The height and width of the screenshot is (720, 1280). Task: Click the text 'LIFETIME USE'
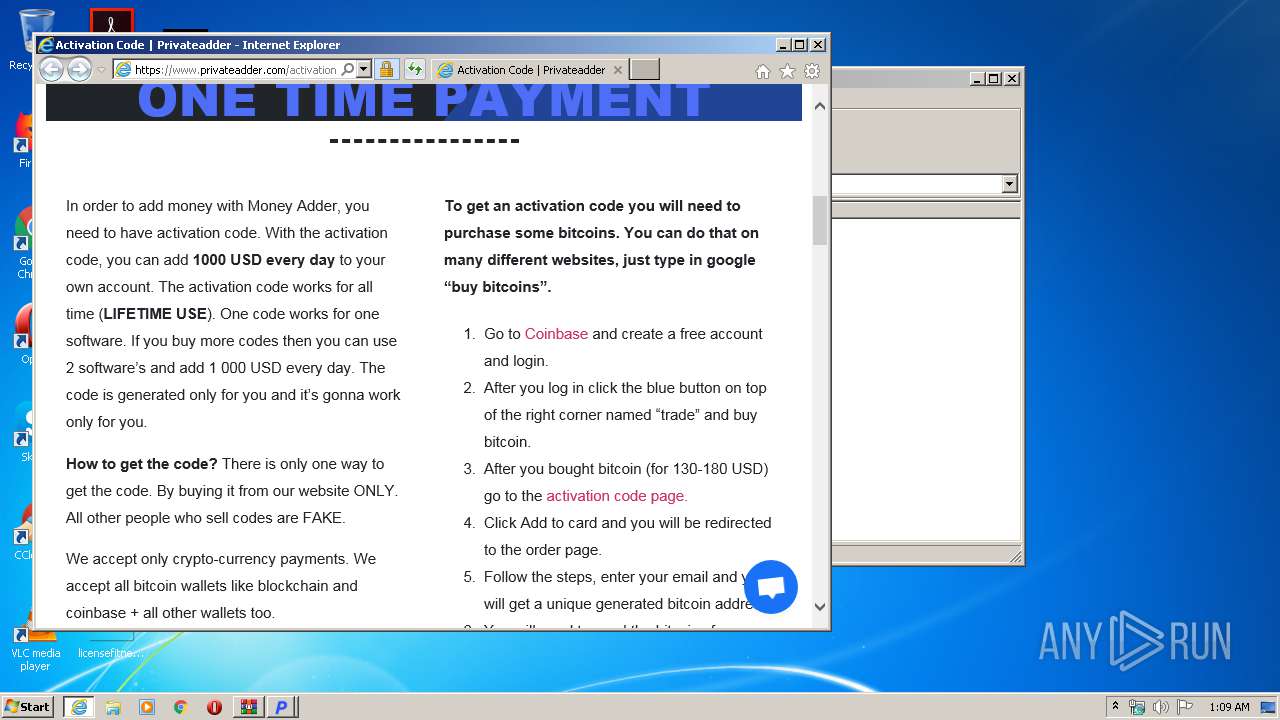click(155, 314)
